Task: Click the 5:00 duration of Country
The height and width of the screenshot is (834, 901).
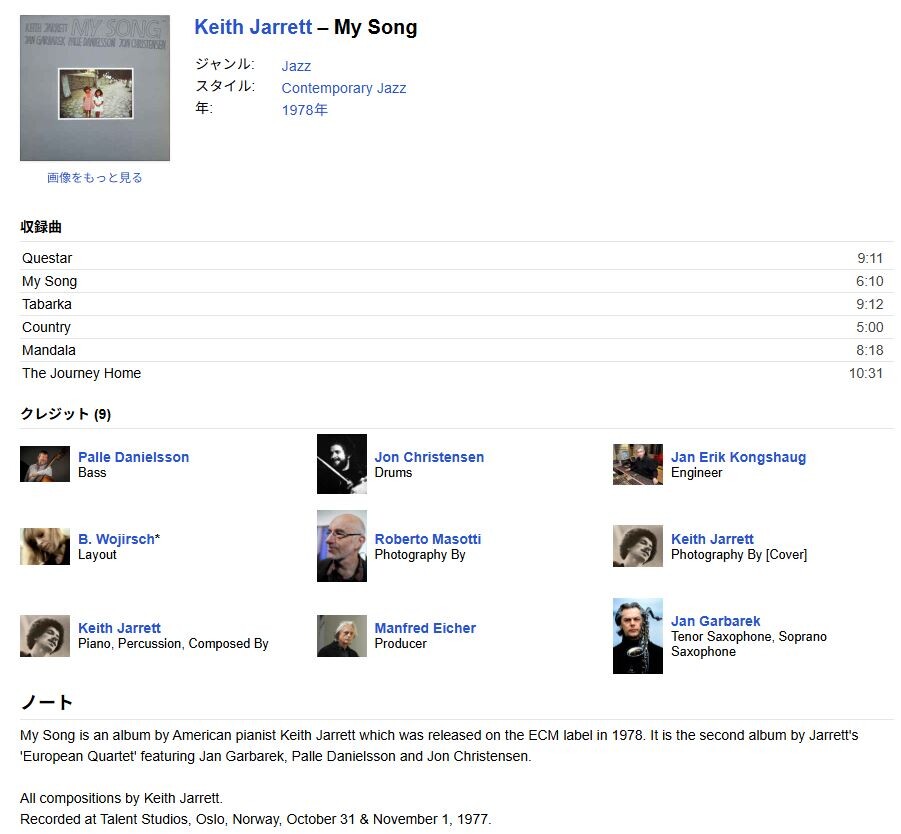Action: pos(870,327)
